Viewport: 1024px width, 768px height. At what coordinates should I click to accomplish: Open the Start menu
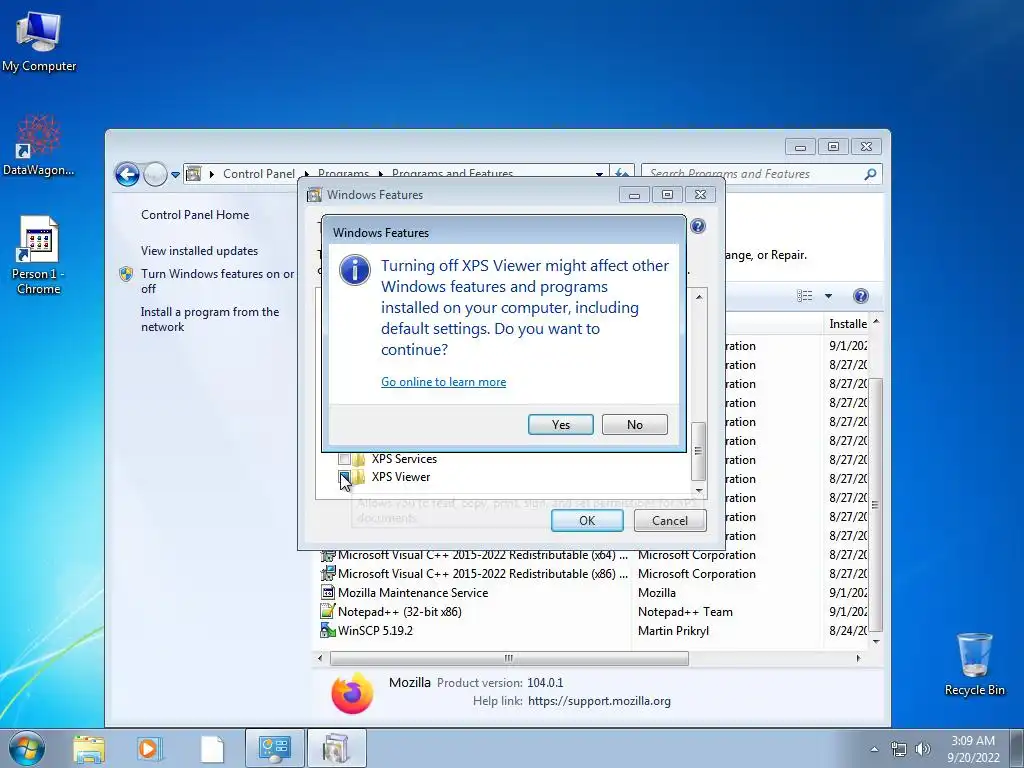click(x=27, y=748)
